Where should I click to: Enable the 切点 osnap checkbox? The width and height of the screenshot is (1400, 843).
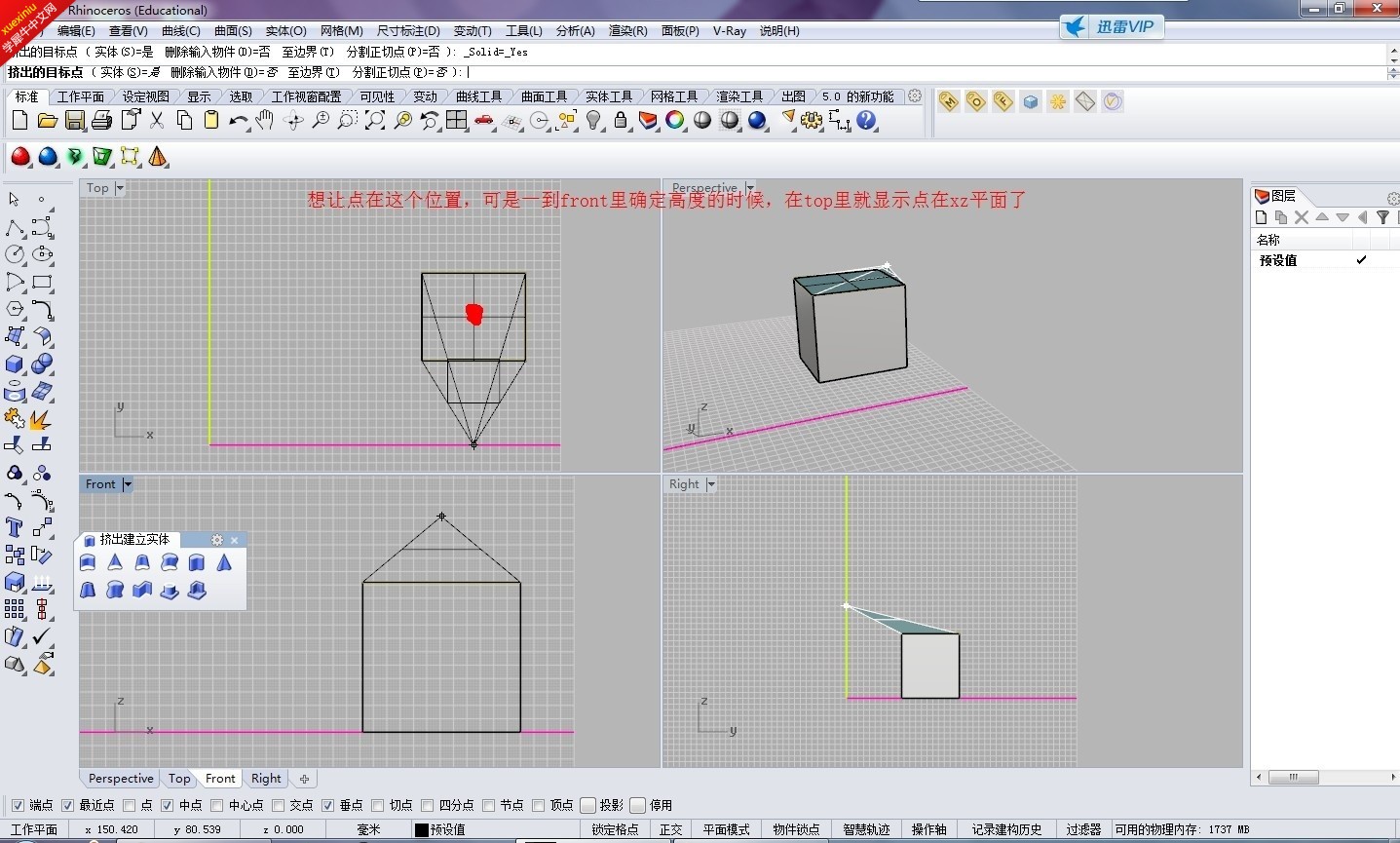point(377,805)
